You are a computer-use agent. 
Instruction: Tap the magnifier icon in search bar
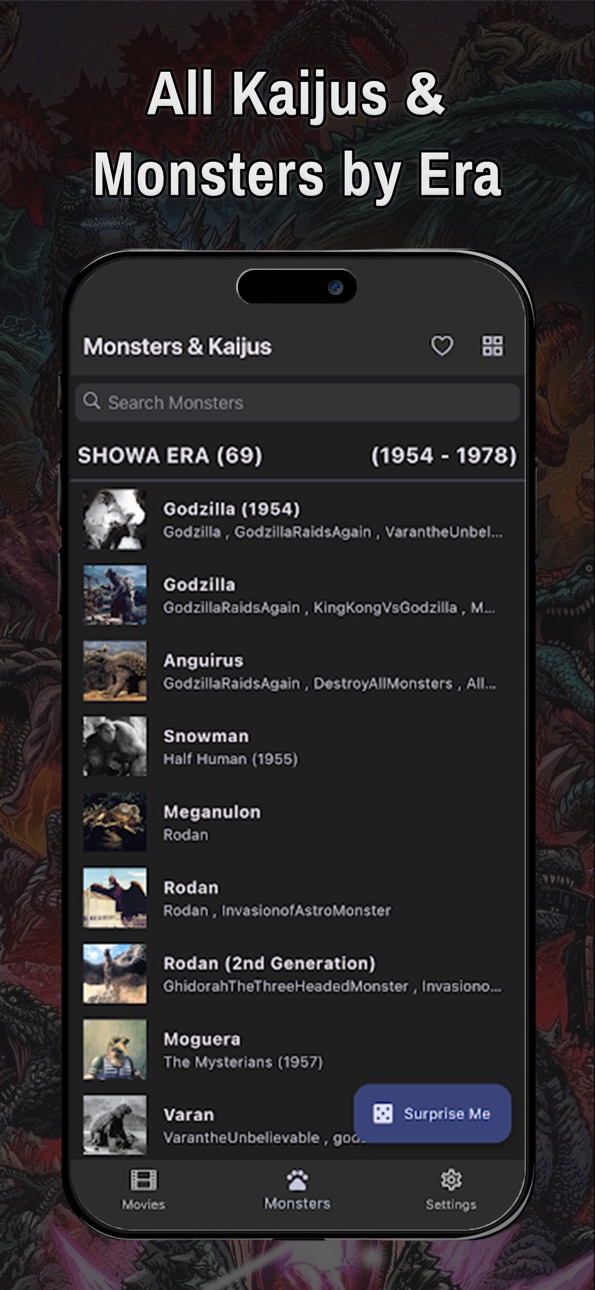pyautogui.click(x=92, y=401)
